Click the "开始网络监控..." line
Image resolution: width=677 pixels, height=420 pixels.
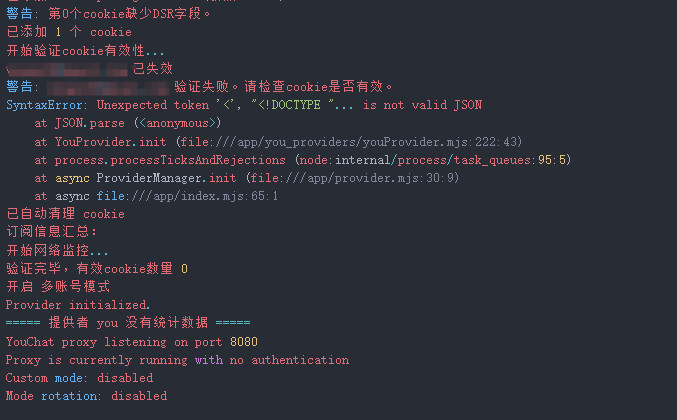[58, 251]
